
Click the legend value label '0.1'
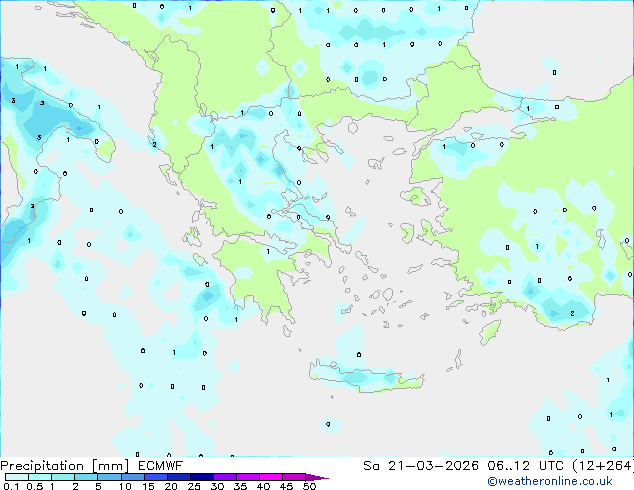[x=11, y=486]
